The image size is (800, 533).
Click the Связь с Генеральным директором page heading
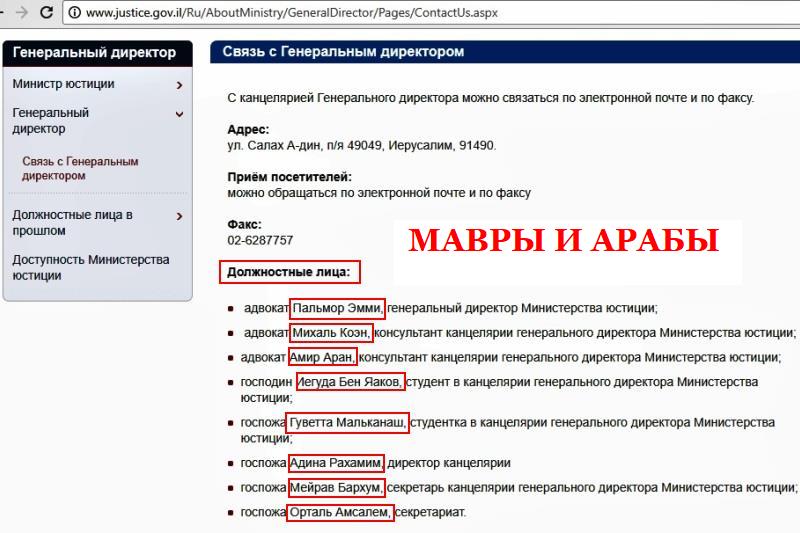click(x=343, y=52)
